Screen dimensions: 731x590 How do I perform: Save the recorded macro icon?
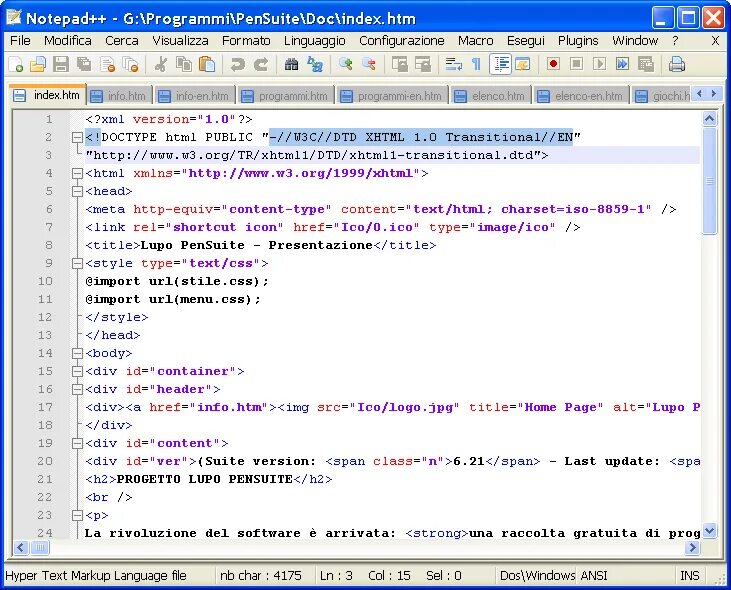coord(646,63)
